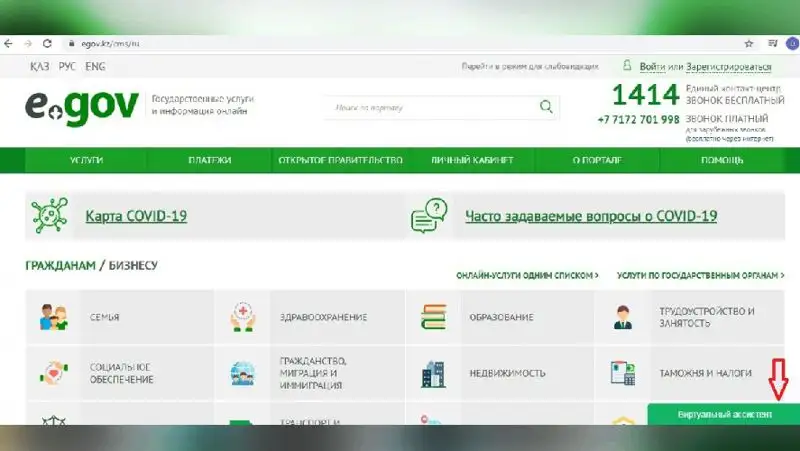Viewport: 800px width, 451px height.
Task: Click the citizenship globe icon
Action: (x=242, y=373)
